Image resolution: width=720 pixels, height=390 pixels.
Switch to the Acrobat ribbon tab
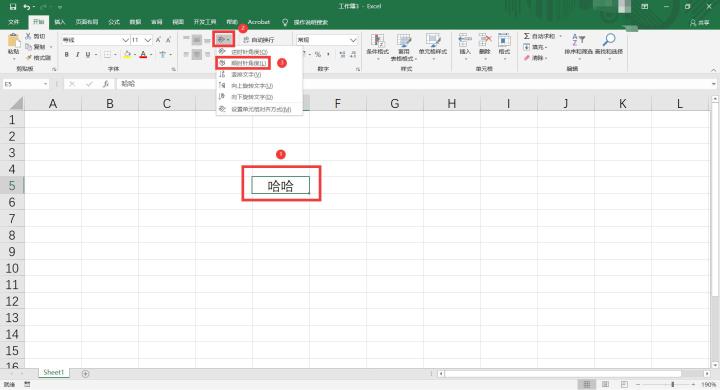tap(259, 22)
